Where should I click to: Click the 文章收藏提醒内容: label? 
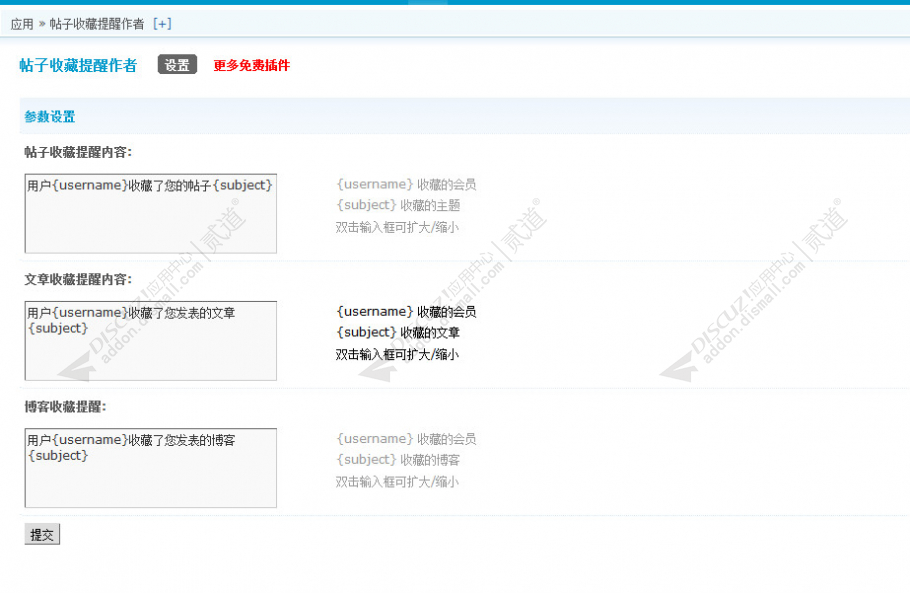(78, 279)
